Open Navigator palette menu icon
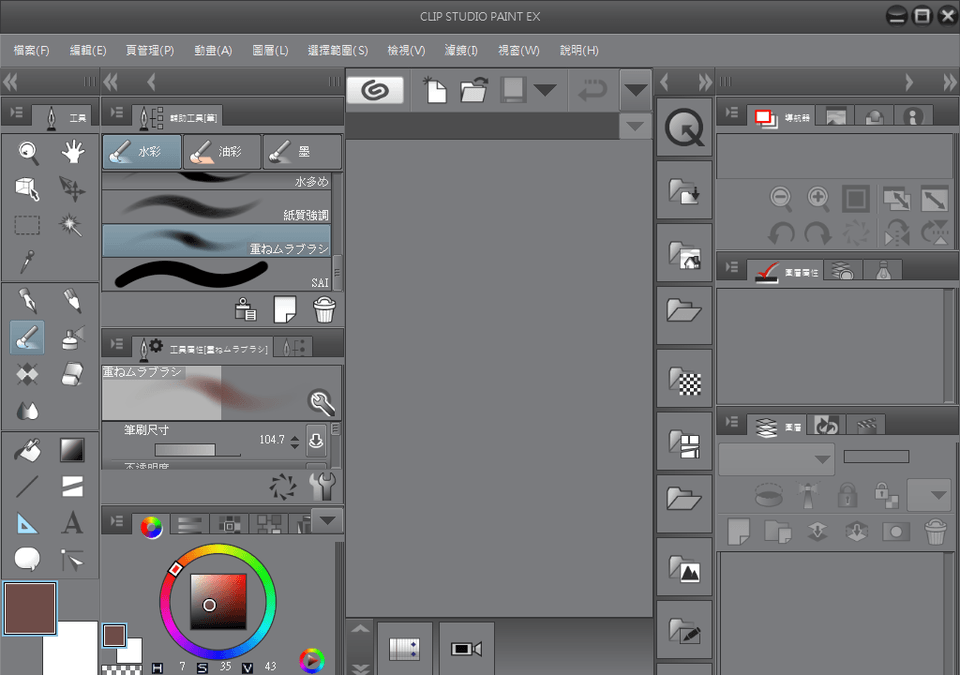This screenshot has width=960, height=675. [x=732, y=113]
